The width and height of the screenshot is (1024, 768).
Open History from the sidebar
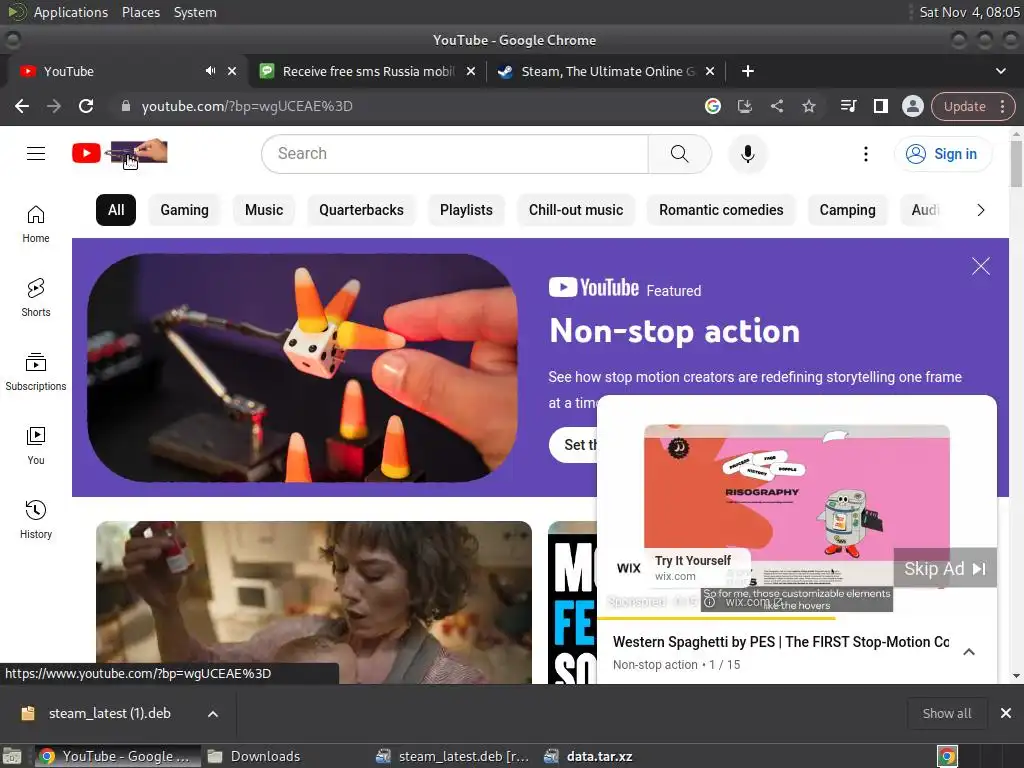(36, 519)
